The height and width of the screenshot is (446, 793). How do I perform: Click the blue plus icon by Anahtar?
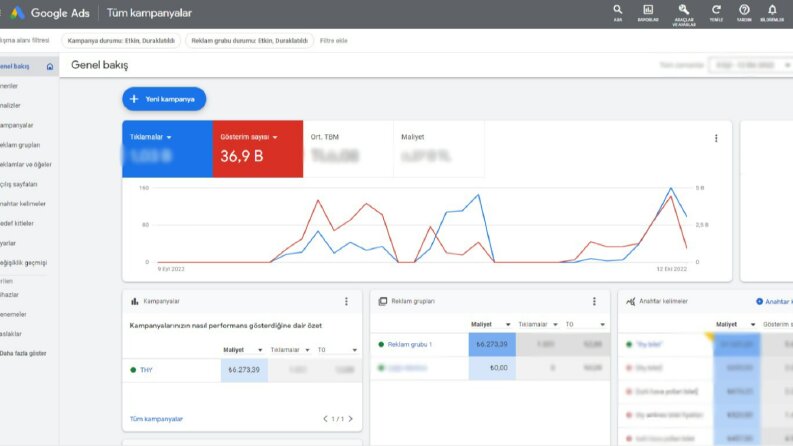(x=759, y=301)
